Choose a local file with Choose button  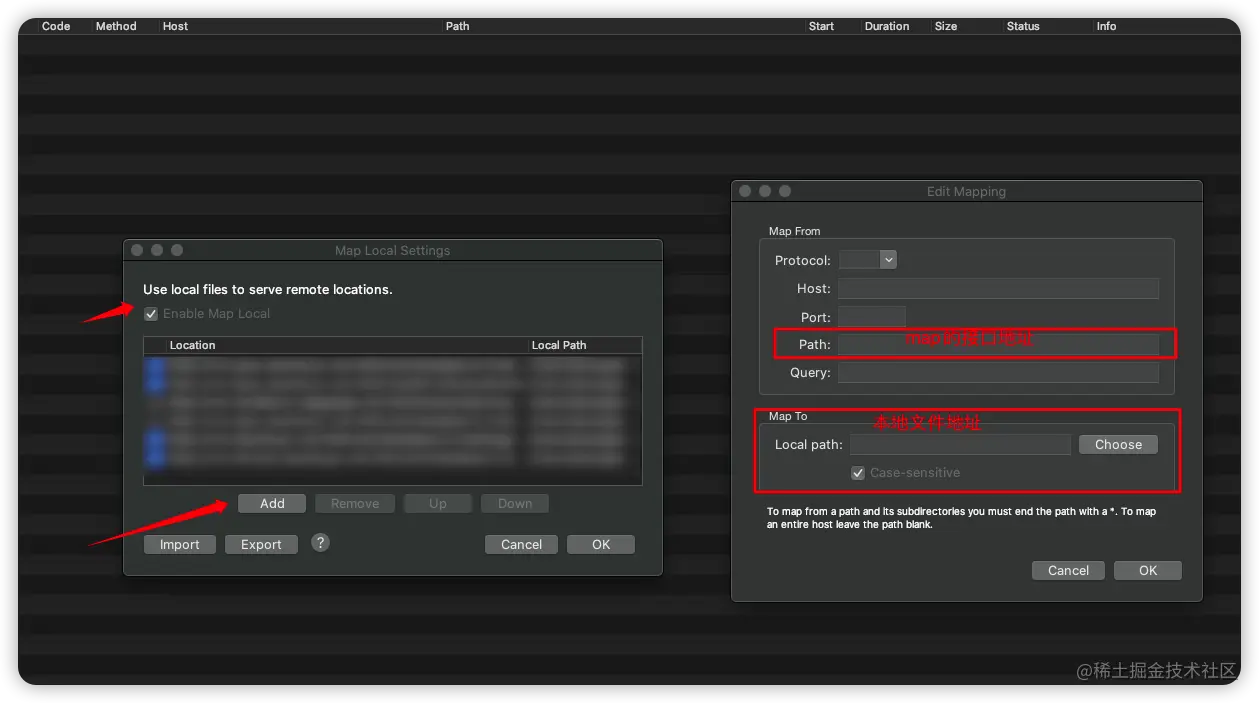point(1118,445)
